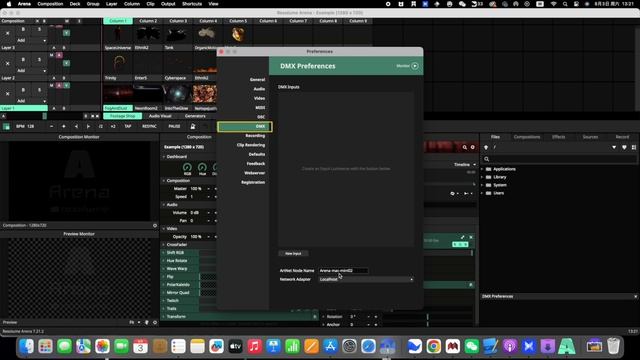Click the files browser up/home icon

[x=486, y=147]
